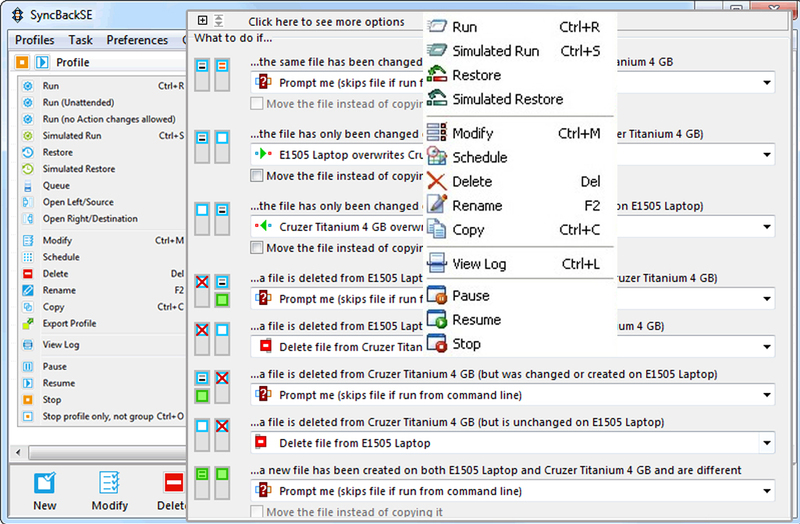Click the View Log printer icon in popup menu

(437, 264)
